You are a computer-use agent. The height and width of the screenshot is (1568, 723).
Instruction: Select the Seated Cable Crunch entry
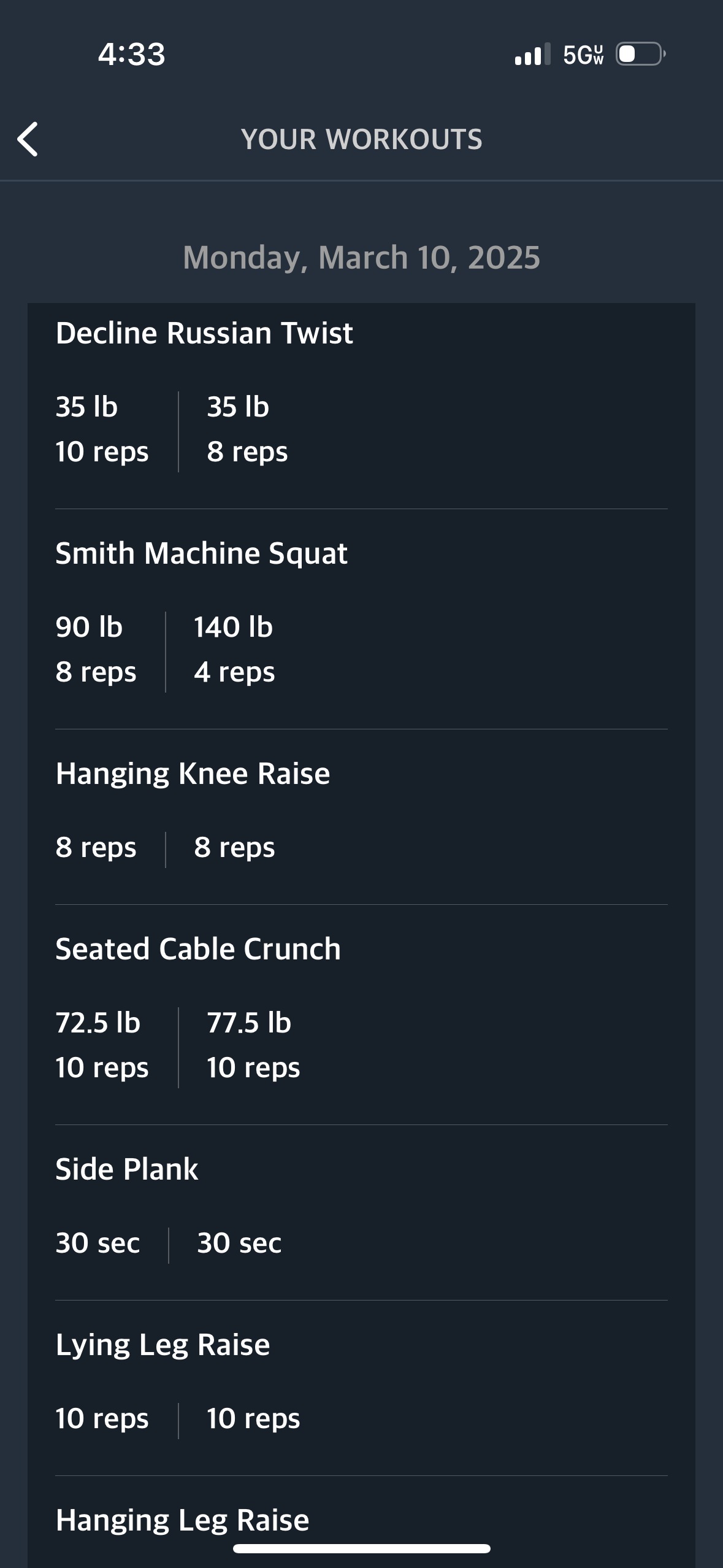pyautogui.click(x=361, y=1015)
